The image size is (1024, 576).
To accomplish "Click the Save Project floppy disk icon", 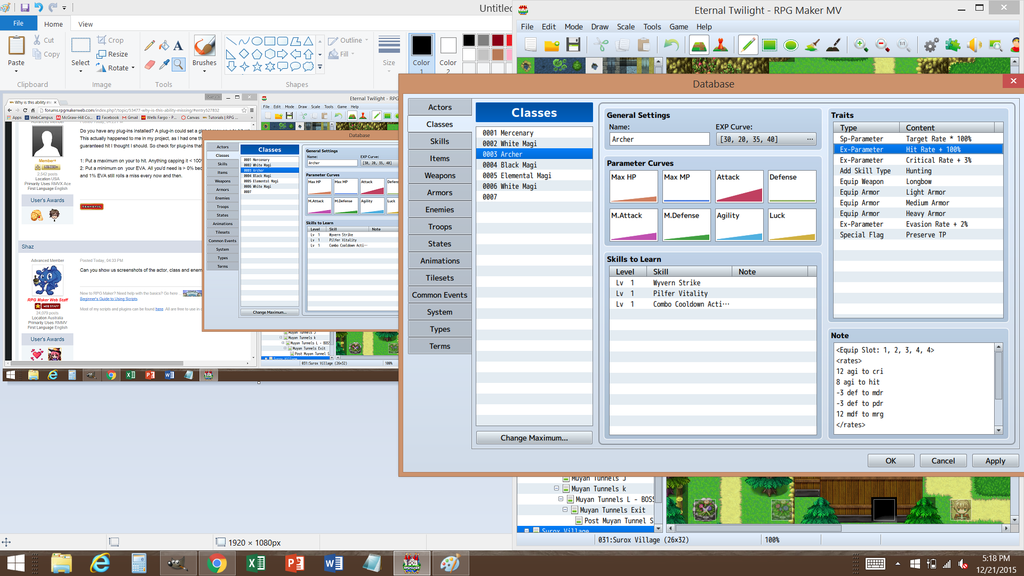I will coord(573,45).
